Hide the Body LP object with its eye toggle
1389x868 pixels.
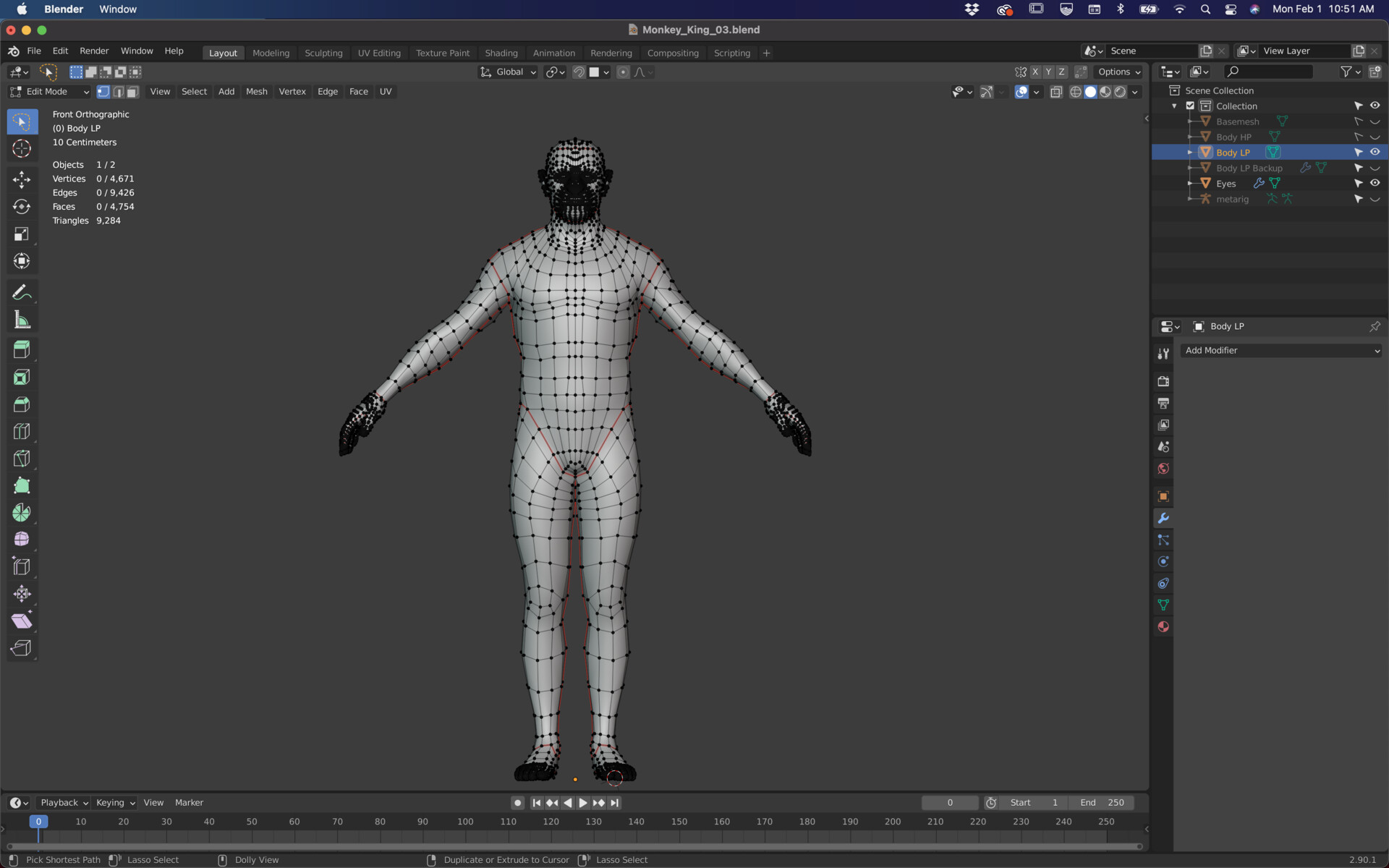click(x=1375, y=152)
